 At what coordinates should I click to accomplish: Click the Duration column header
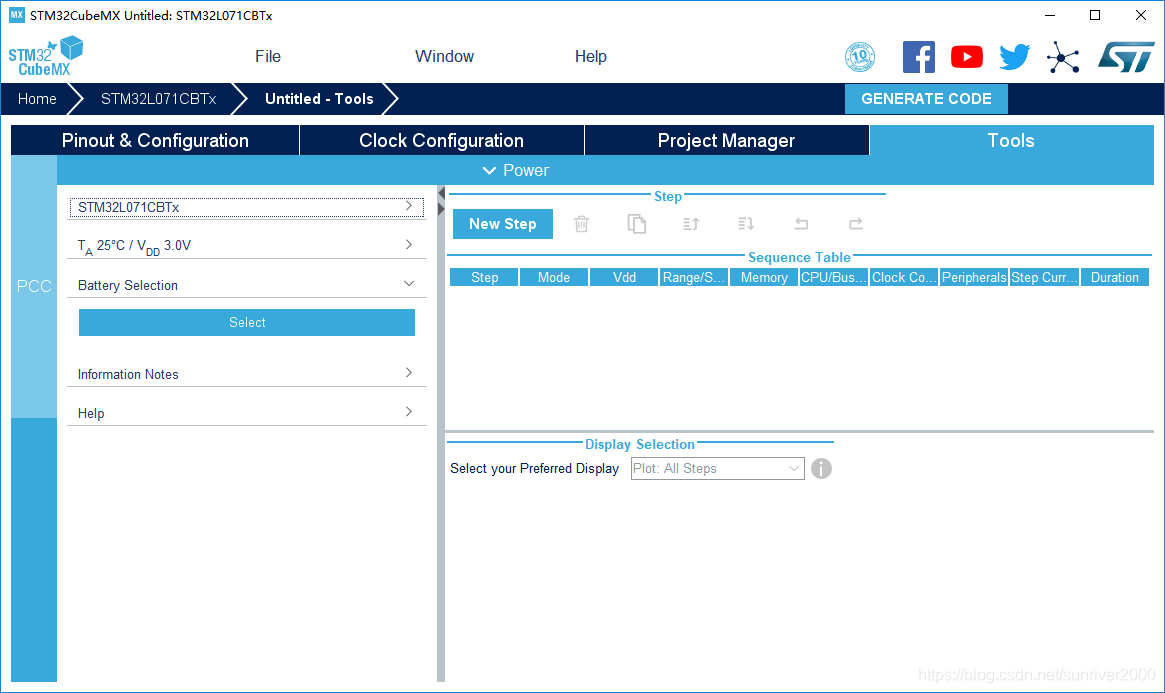click(x=1114, y=277)
